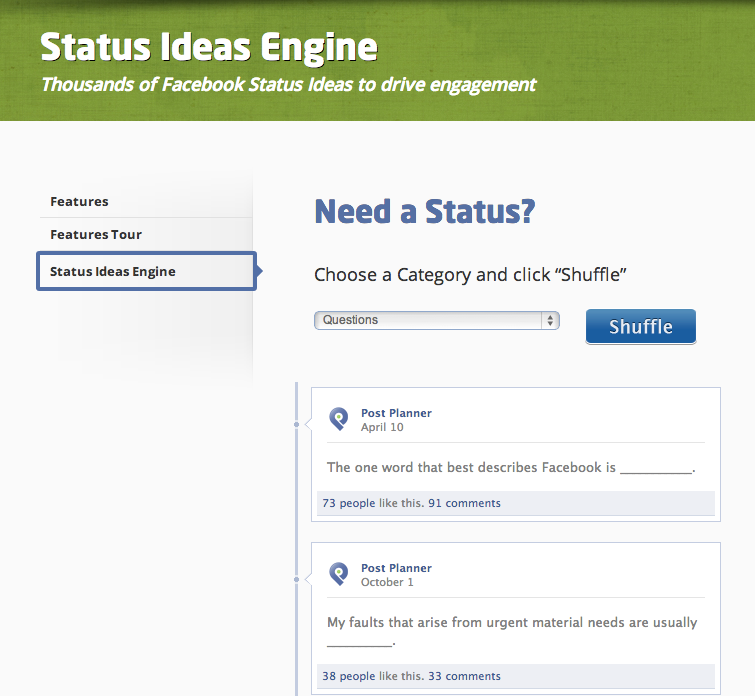Click the Status Ideas Engine header title
Image resolution: width=755 pixels, height=696 pixels.
pos(209,46)
